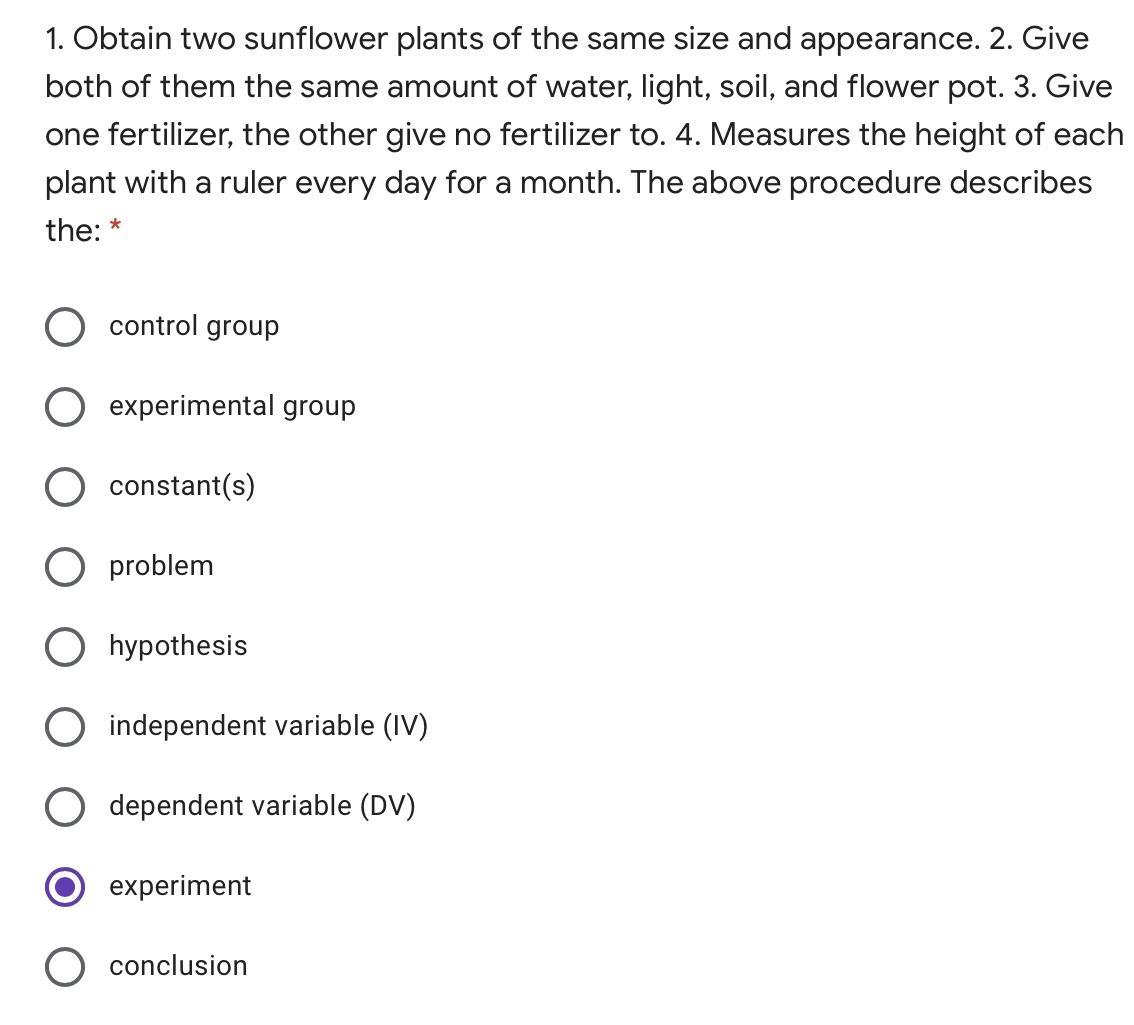
Task: Click the selected 'experiment' radio button
Action: 65,887
